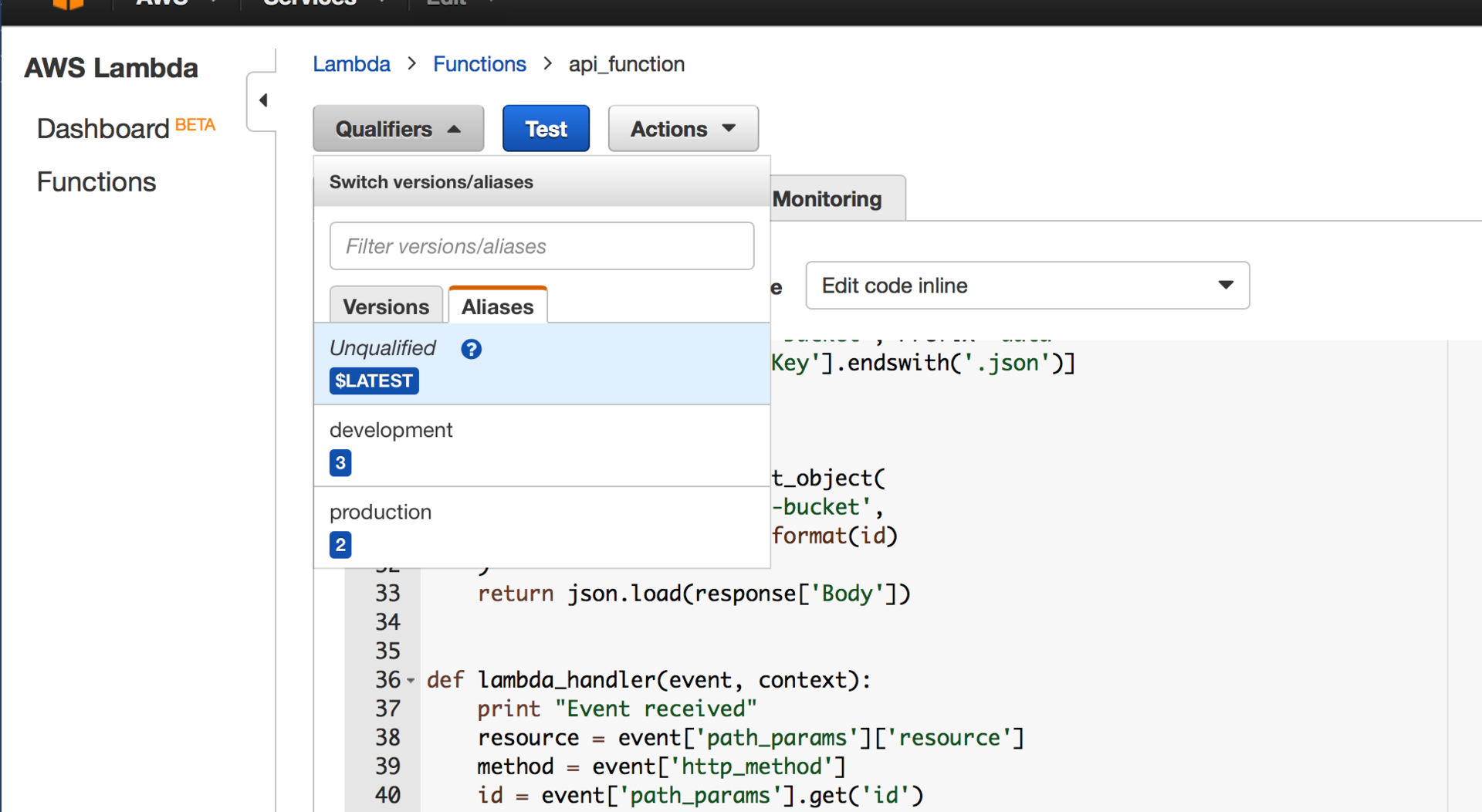Image resolution: width=1482 pixels, height=812 pixels.
Task: Select the production alias
Action: 381,511
